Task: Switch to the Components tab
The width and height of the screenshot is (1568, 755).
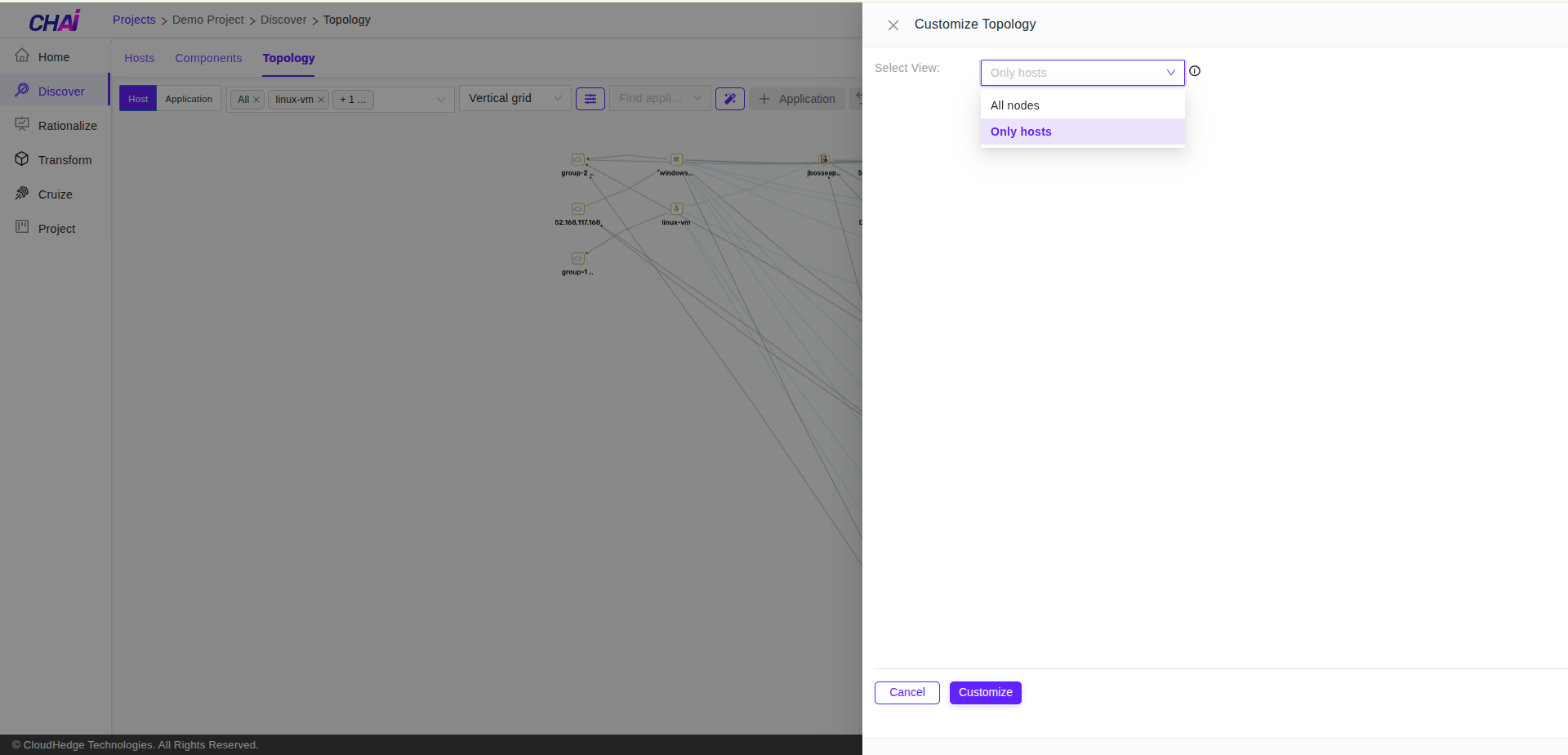Action: (x=208, y=58)
